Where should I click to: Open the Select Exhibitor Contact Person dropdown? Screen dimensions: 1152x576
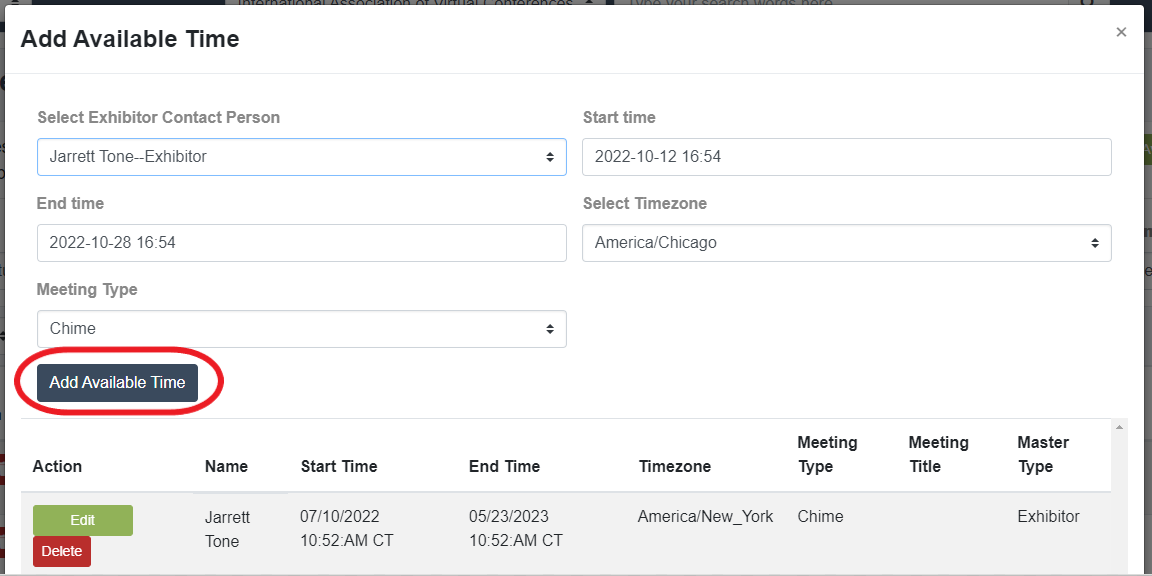(x=302, y=156)
